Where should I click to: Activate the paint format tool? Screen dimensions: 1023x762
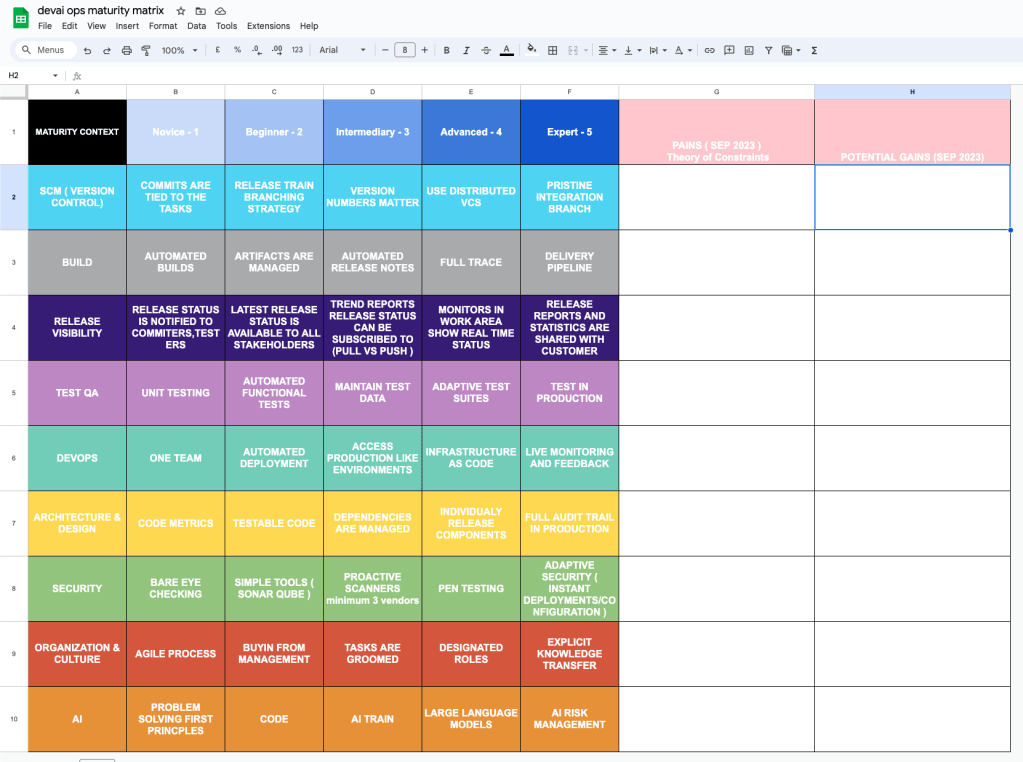146,50
